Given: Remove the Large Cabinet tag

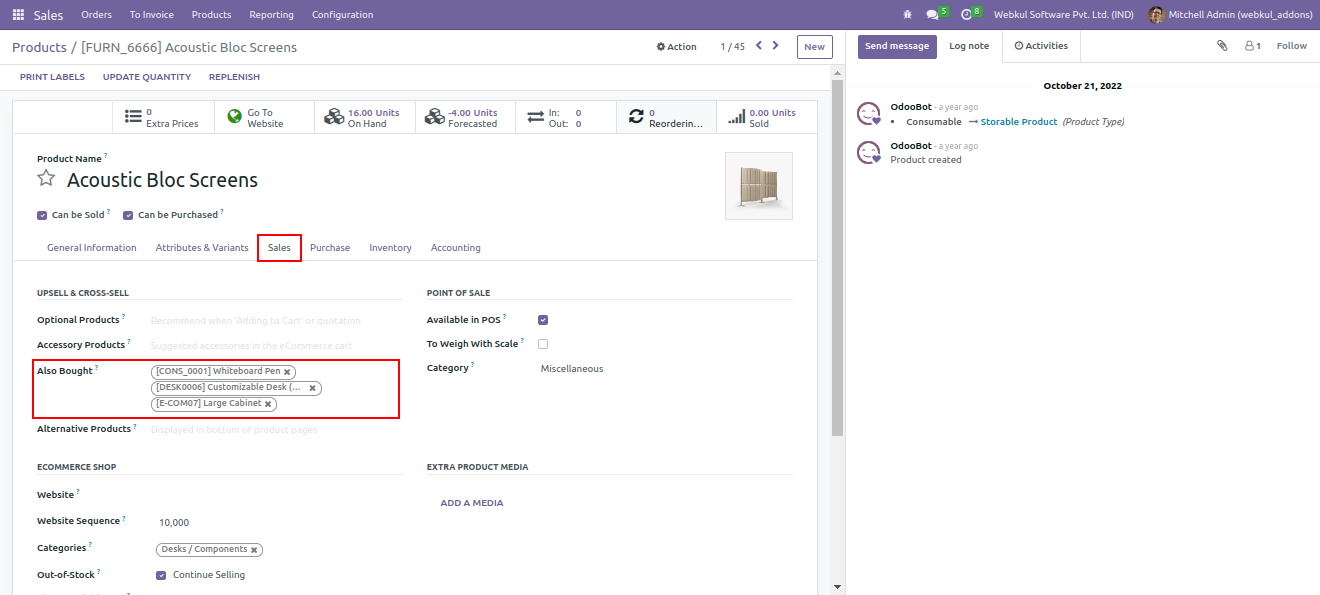Looking at the screenshot, I should [268, 404].
